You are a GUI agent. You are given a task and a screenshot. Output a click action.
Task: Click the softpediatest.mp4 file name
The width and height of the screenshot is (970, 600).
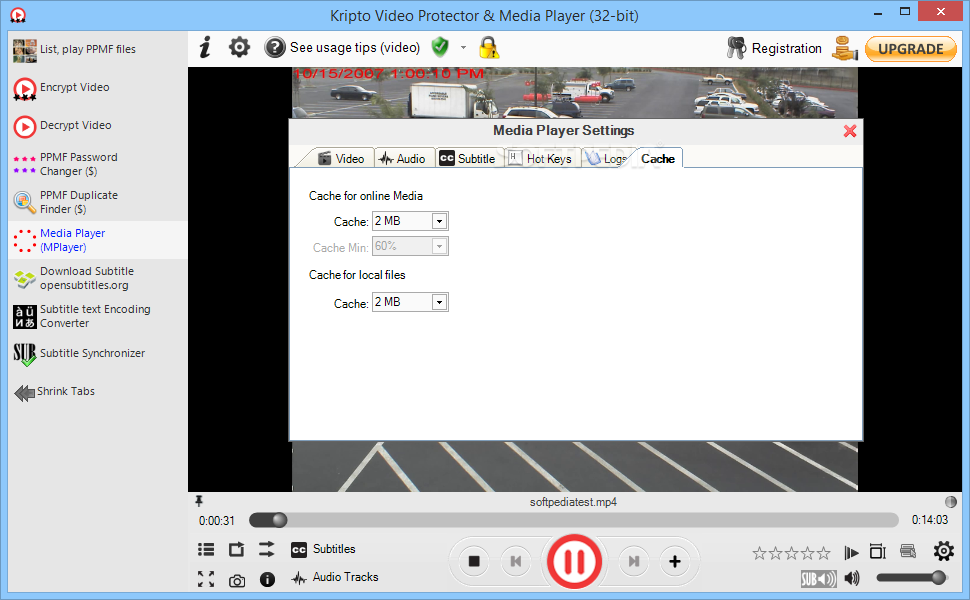[573, 502]
